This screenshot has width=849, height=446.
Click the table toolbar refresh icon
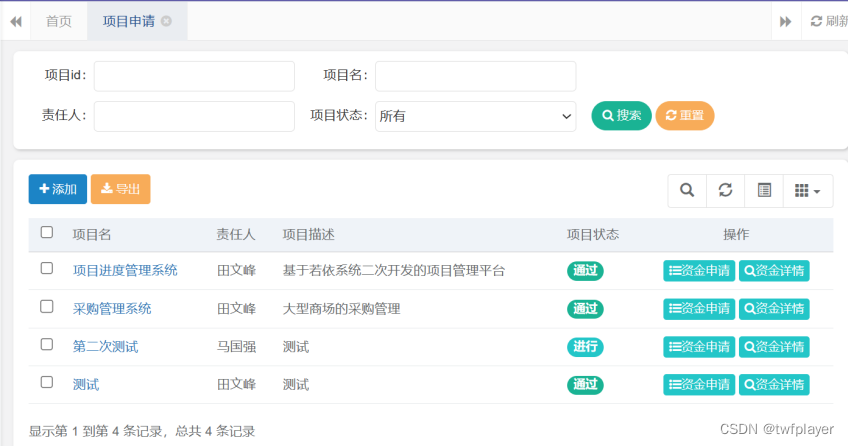click(x=726, y=191)
